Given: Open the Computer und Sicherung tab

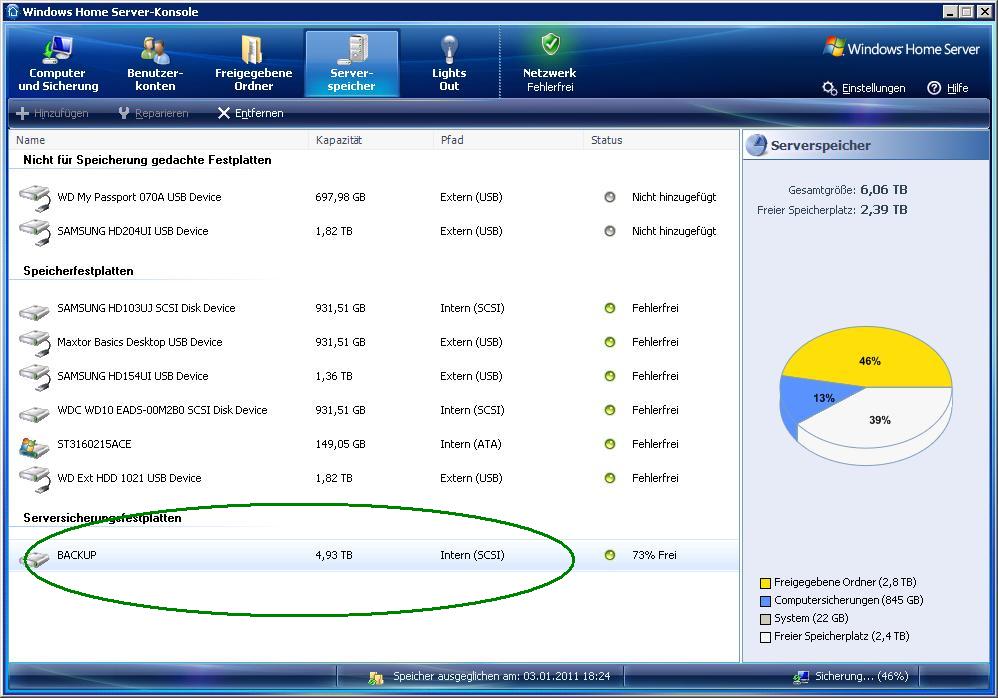Looking at the screenshot, I should coord(58,64).
